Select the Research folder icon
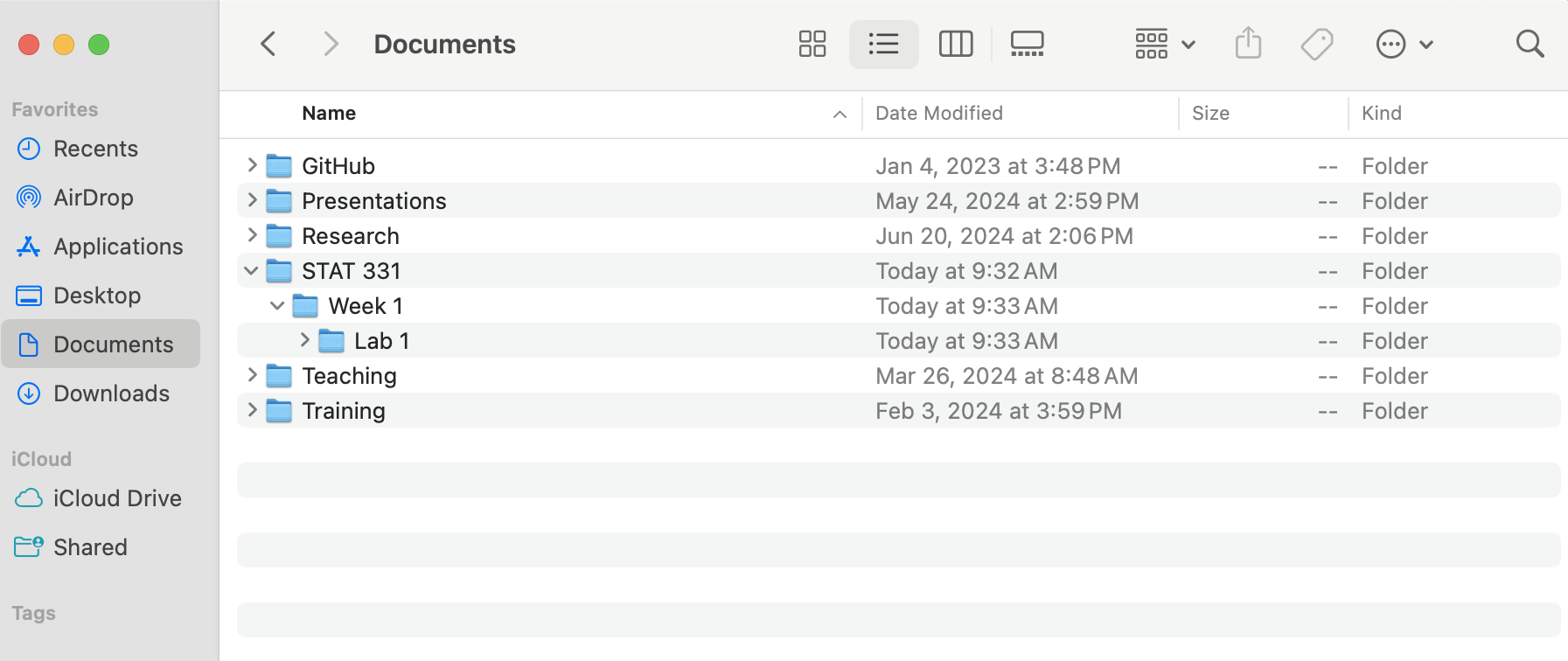The height and width of the screenshot is (661, 1568). pyautogui.click(x=279, y=235)
